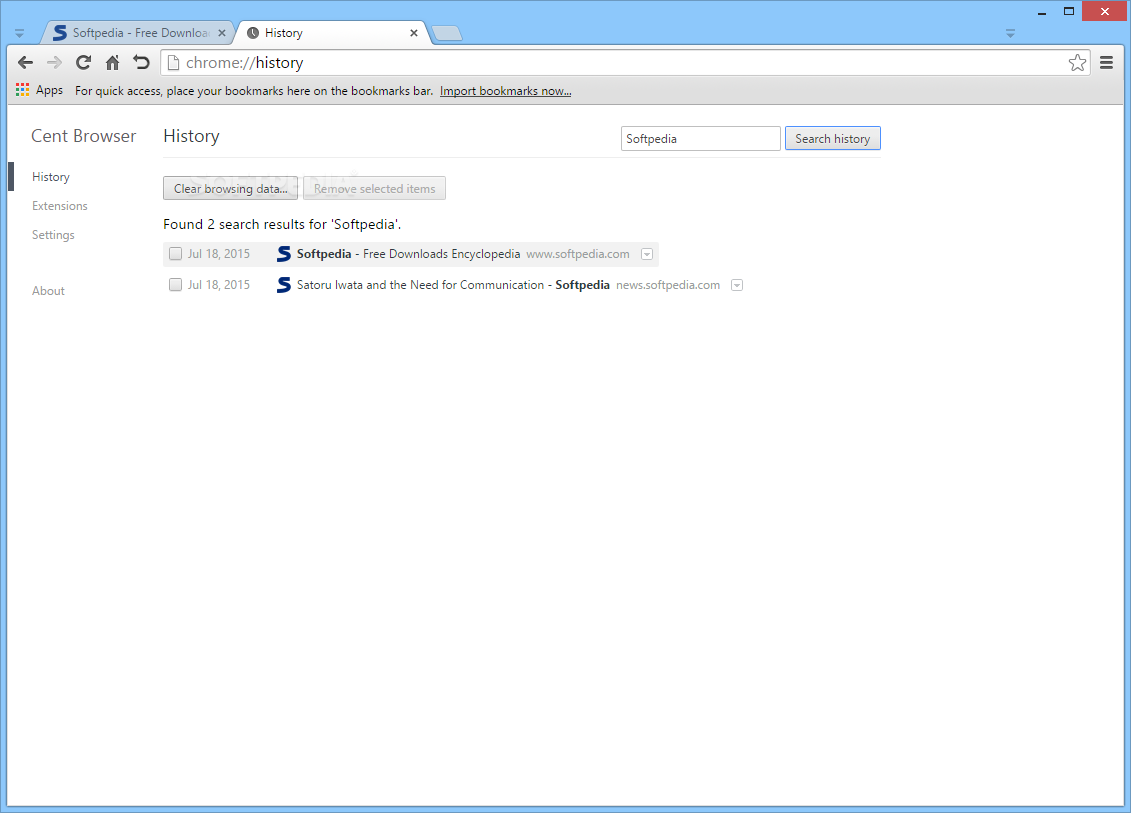Open the Apps grid icon

(22, 90)
